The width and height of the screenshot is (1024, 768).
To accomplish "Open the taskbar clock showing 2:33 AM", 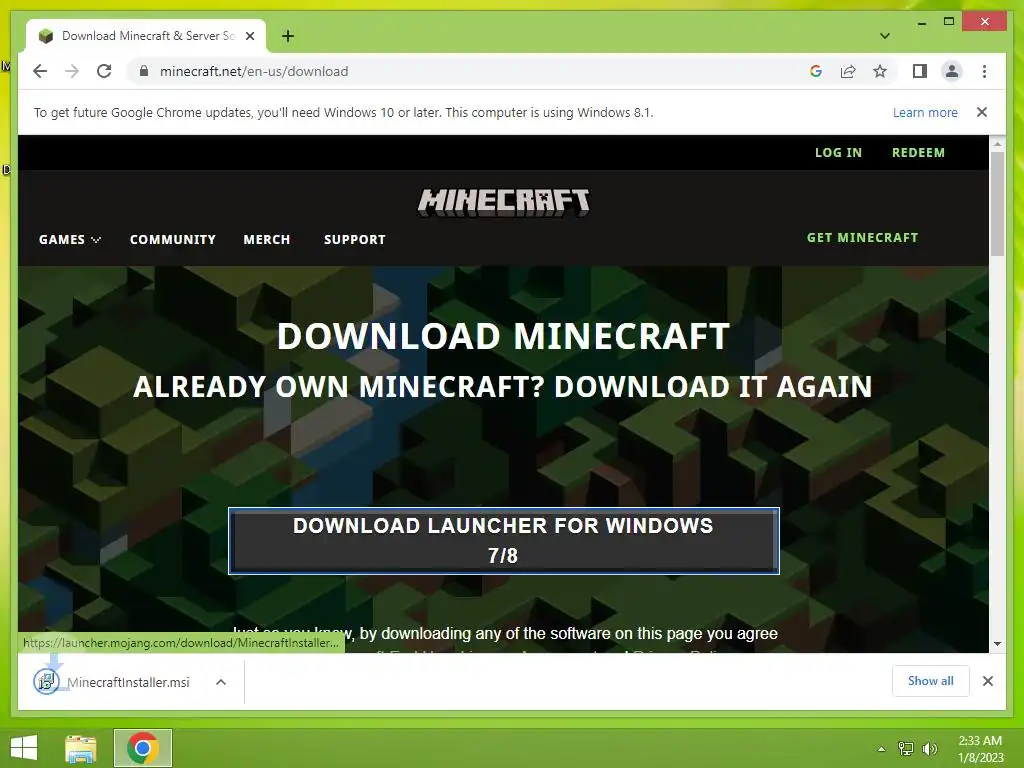I will pyautogui.click(x=980, y=749).
